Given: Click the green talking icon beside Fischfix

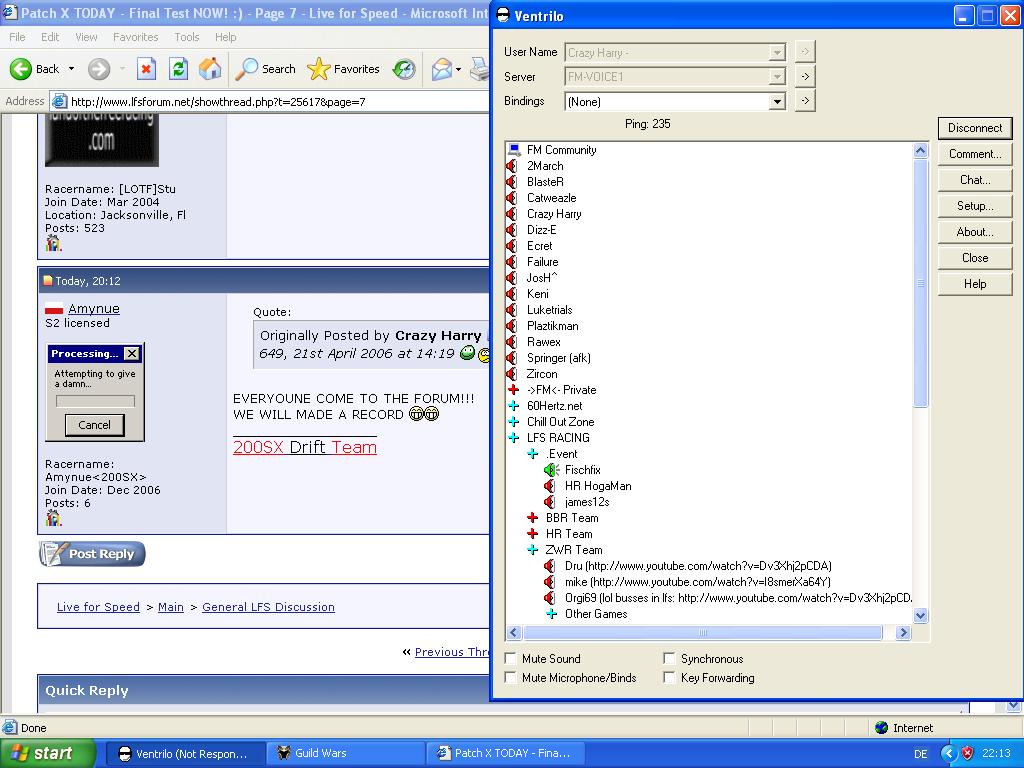Looking at the screenshot, I should point(551,470).
